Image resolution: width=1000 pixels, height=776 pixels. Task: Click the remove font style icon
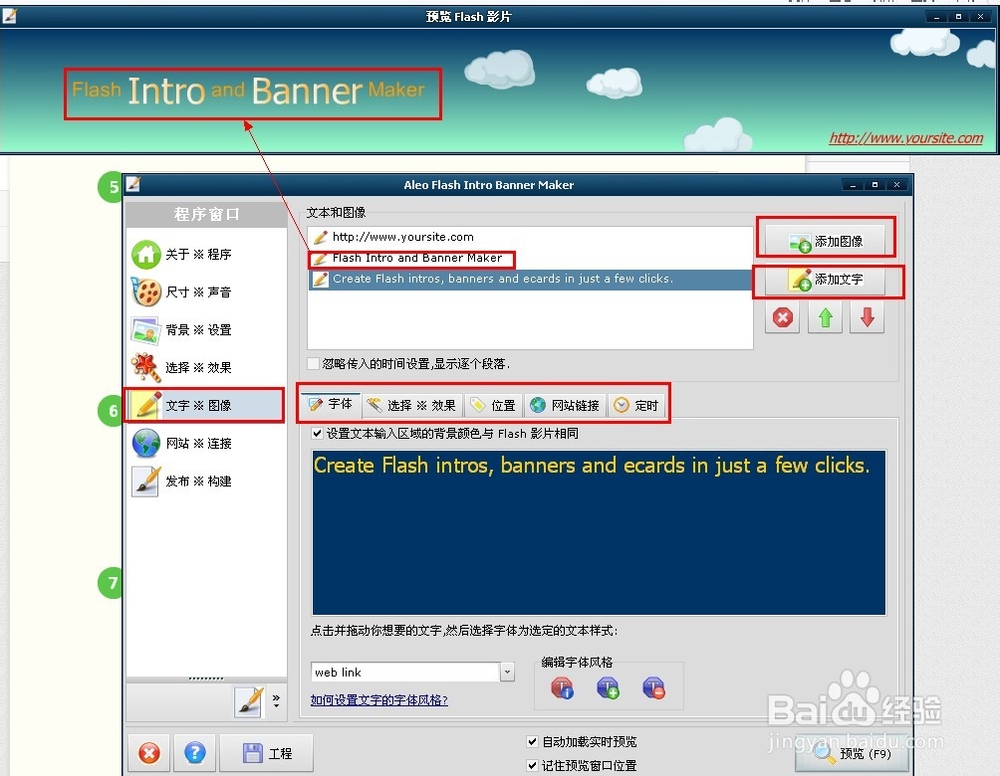click(x=654, y=689)
